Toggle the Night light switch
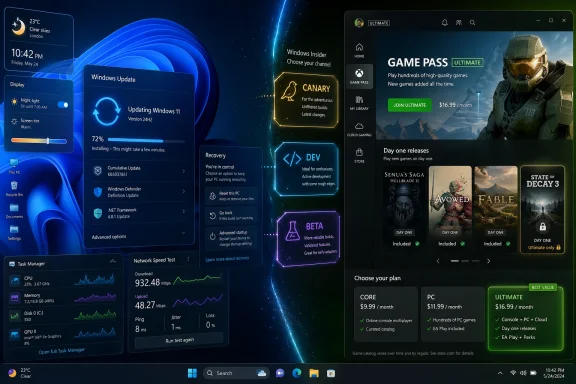 point(63,105)
